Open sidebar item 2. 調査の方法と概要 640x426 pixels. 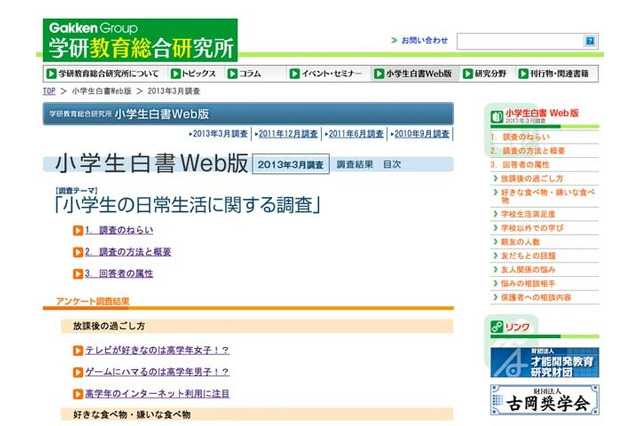tap(528, 151)
